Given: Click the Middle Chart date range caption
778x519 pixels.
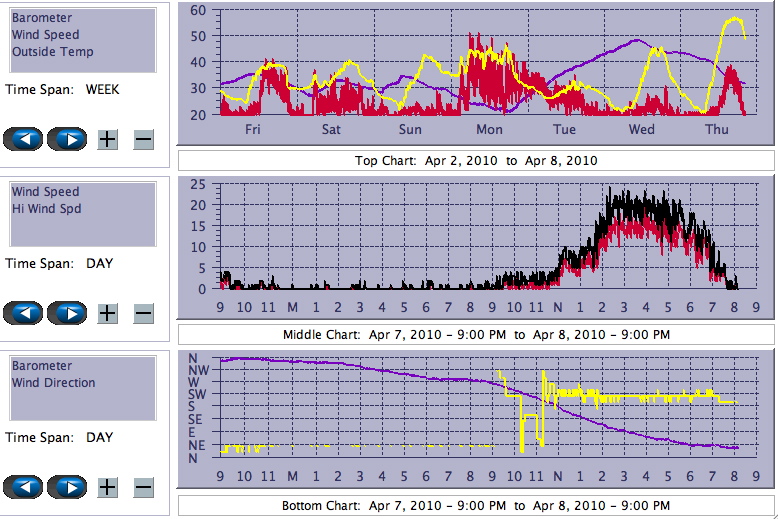Looking at the screenshot, I should tap(476, 334).
